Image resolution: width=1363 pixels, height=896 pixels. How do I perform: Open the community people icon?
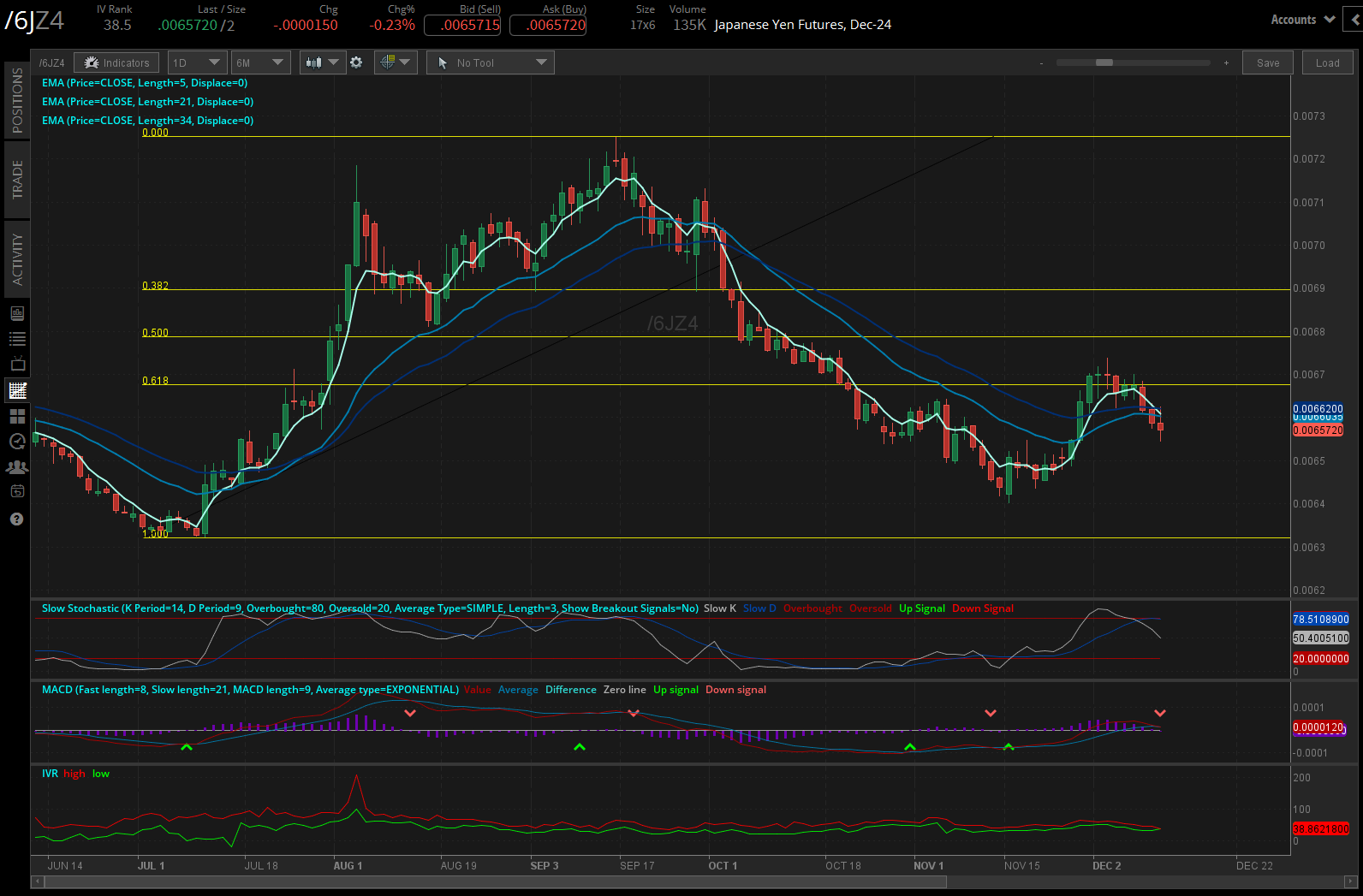pos(17,466)
